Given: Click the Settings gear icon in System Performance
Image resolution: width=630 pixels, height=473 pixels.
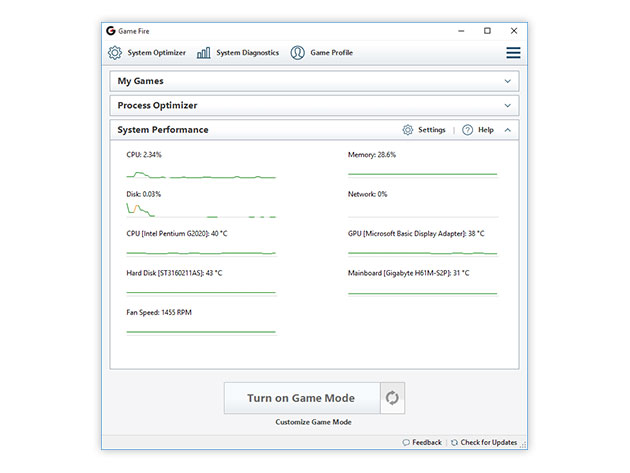Looking at the screenshot, I should pos(408,130).
